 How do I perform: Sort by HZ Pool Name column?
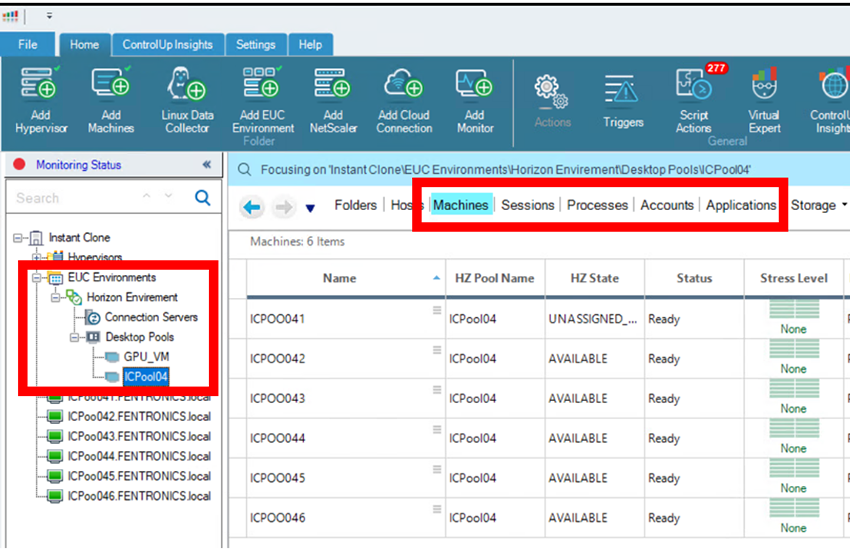(x=495, y=279)
